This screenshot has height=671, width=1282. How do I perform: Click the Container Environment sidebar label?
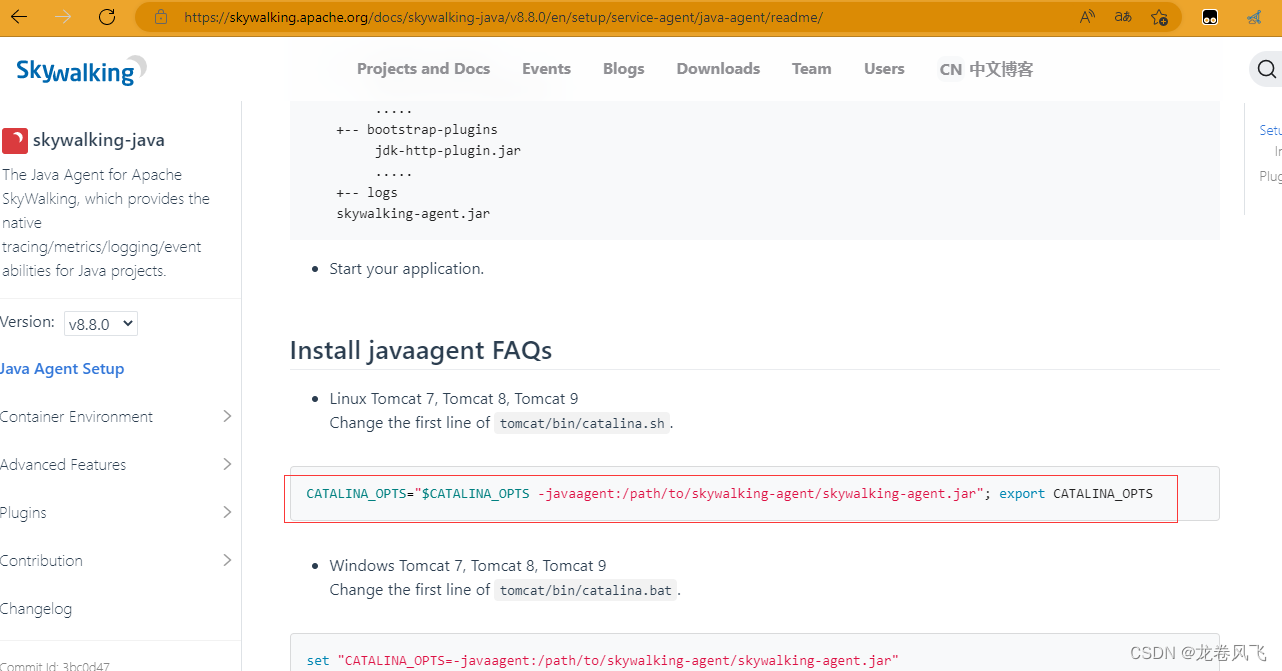click(x=76, y=417)
